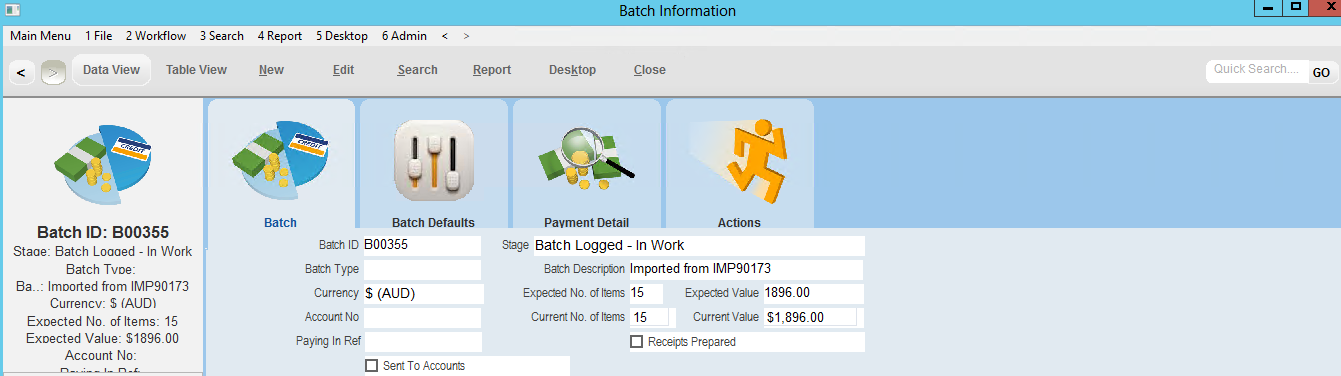
Task: Click the Edit toolbar button
Action: click(x=343, y=70)
